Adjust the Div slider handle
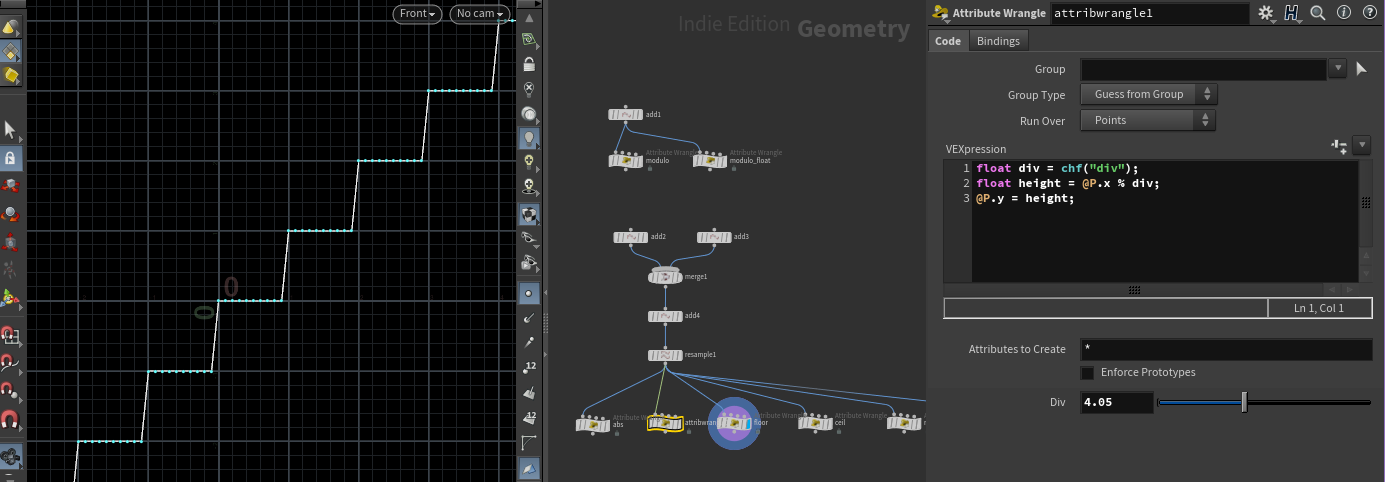This screenshot has width=1385, height=482. coord(1244,403)
